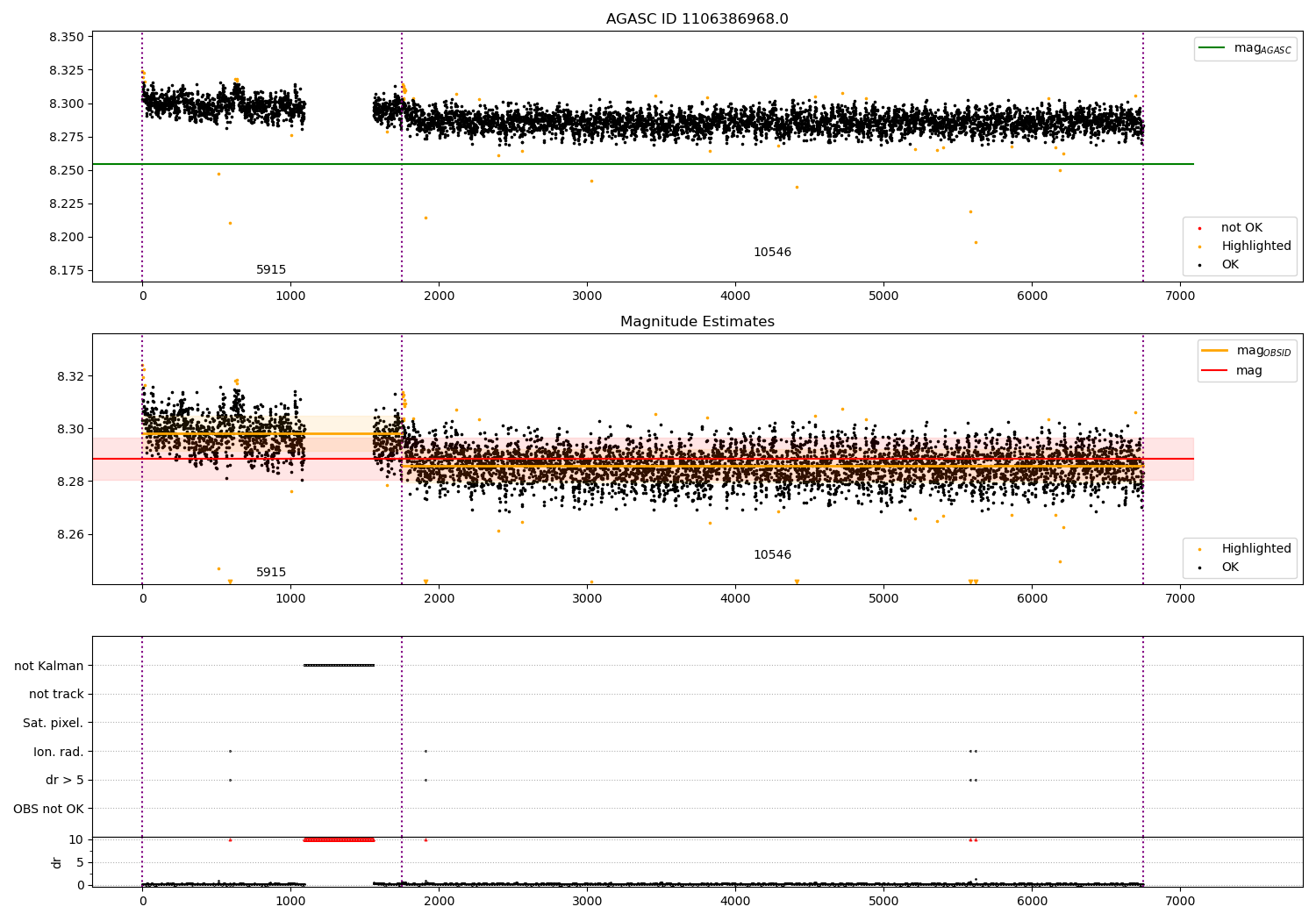The width and height of the screenshot is (1316, 921).
Task: Click the 8.350 y-axis tick of top plot
Action: [x=68, y=38]
